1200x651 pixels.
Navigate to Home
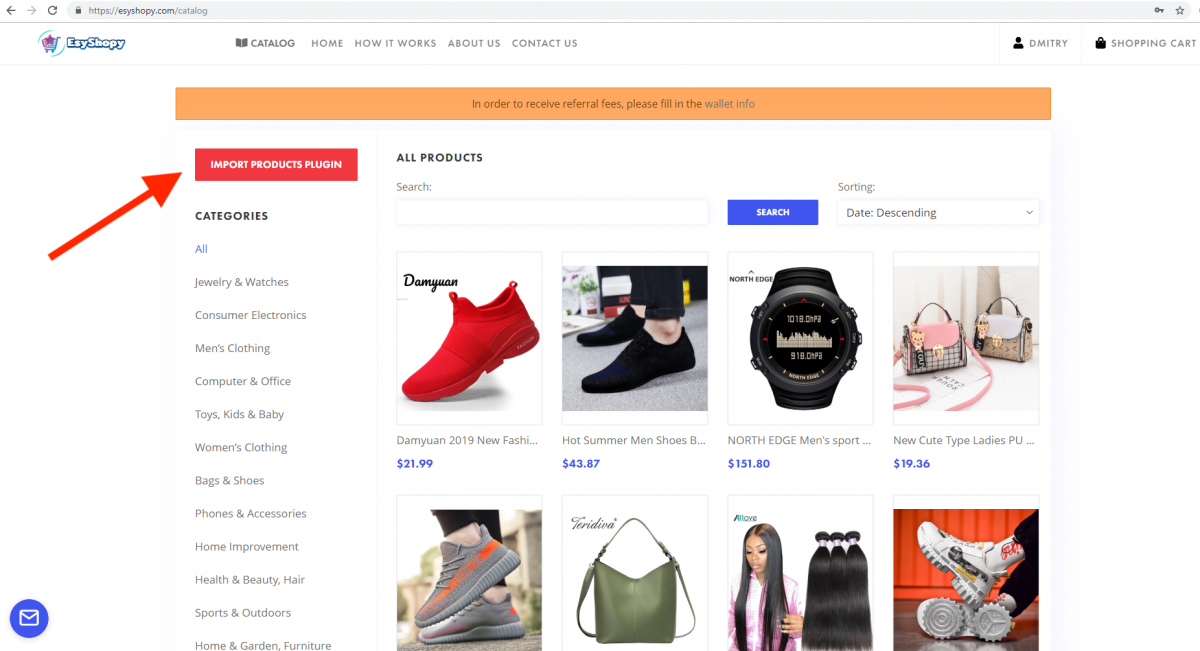[x=327, y=43]
